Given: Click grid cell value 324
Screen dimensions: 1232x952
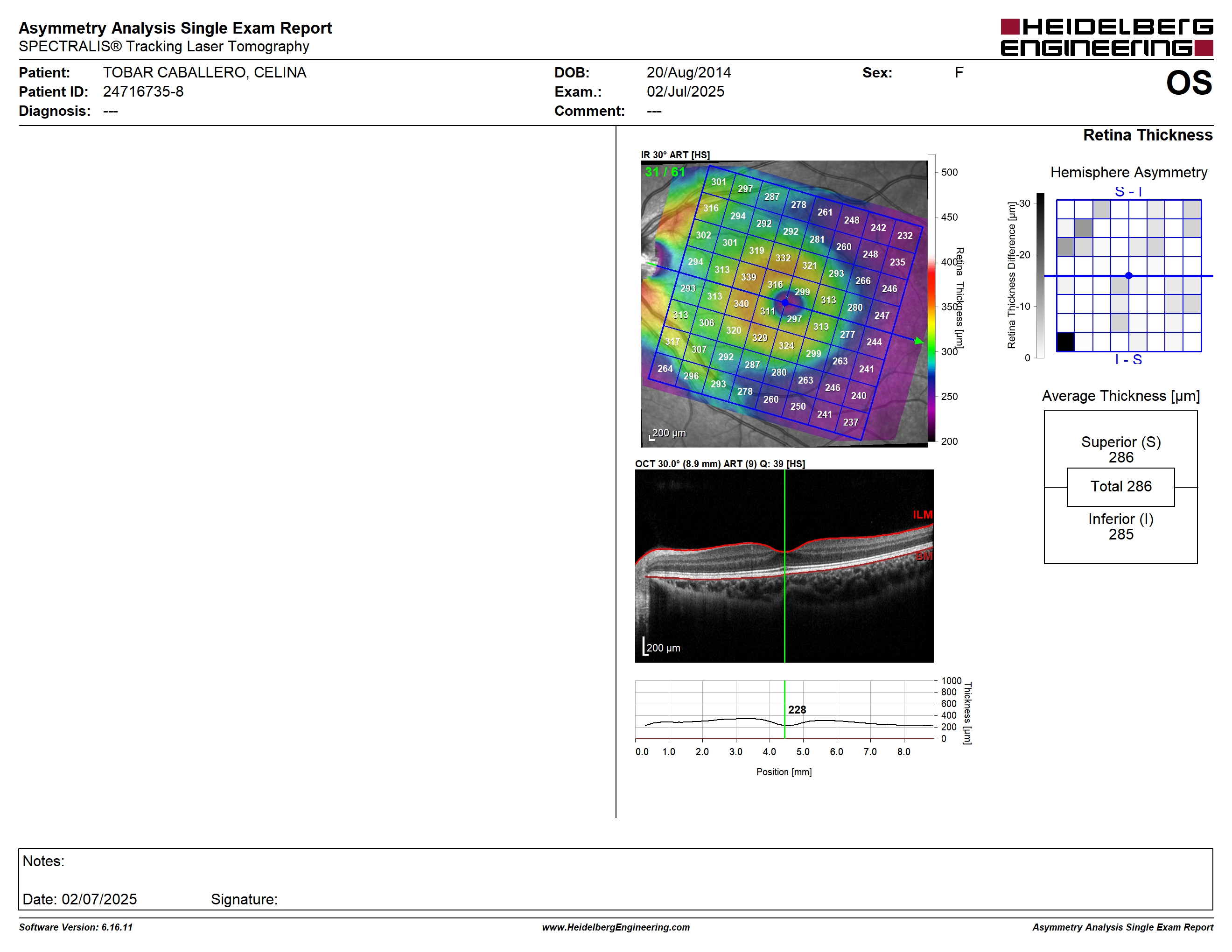Looking at the screenshot, I should coord(786,346).
